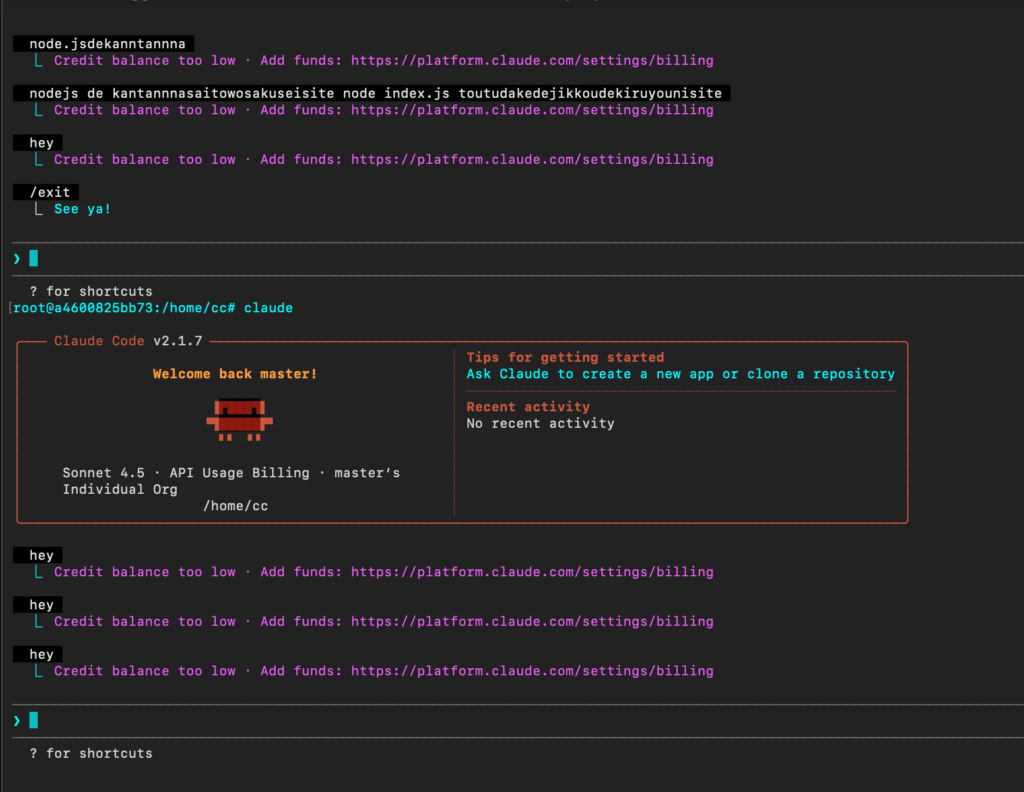1024x792 pixels.
Task: Click the "v2.1.7" version label
Action: click(178, 341)
